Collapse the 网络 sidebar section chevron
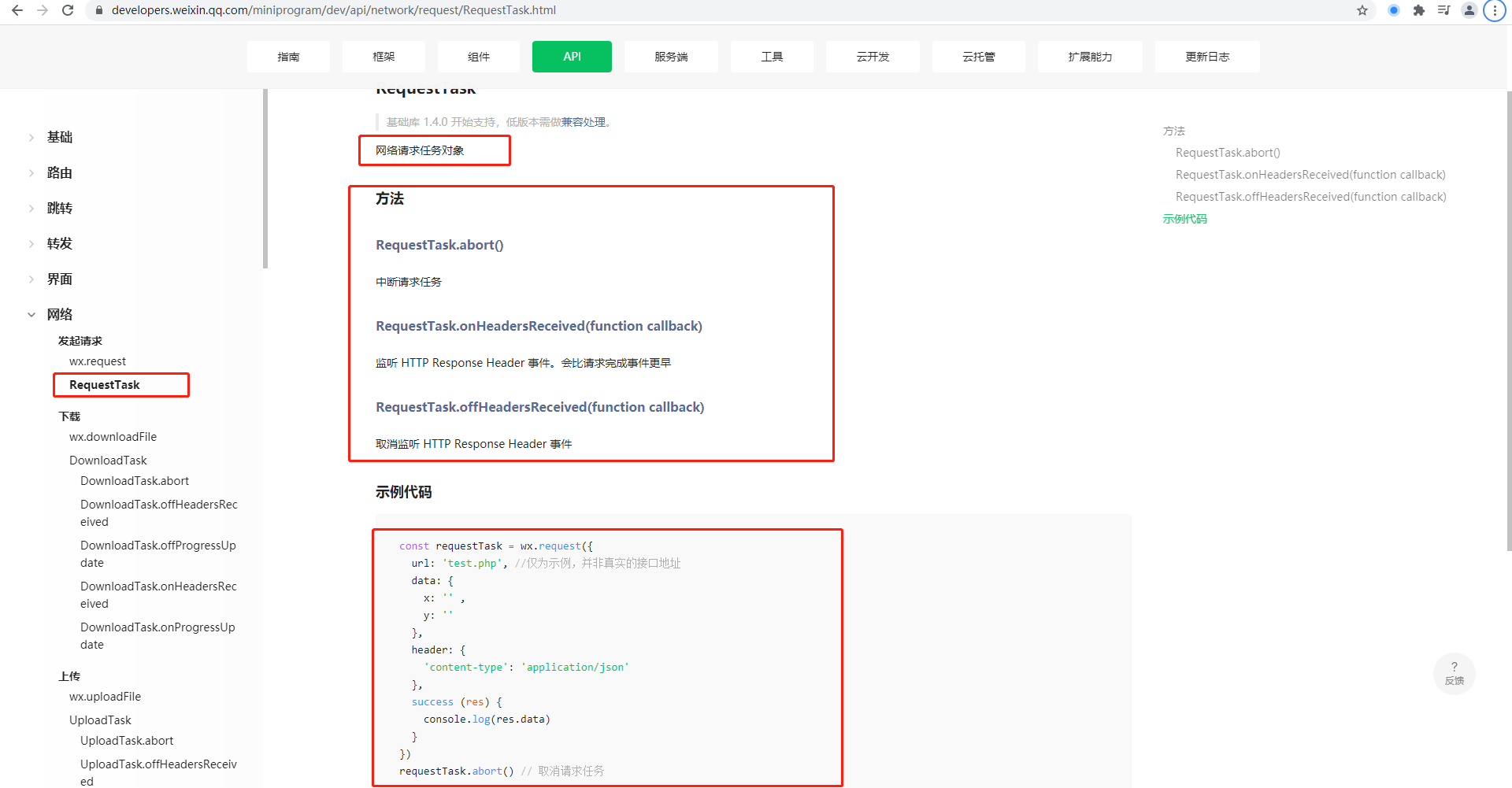Viewport: 1512px width, 788px height. pyautogui.click(x=31, y=314)
